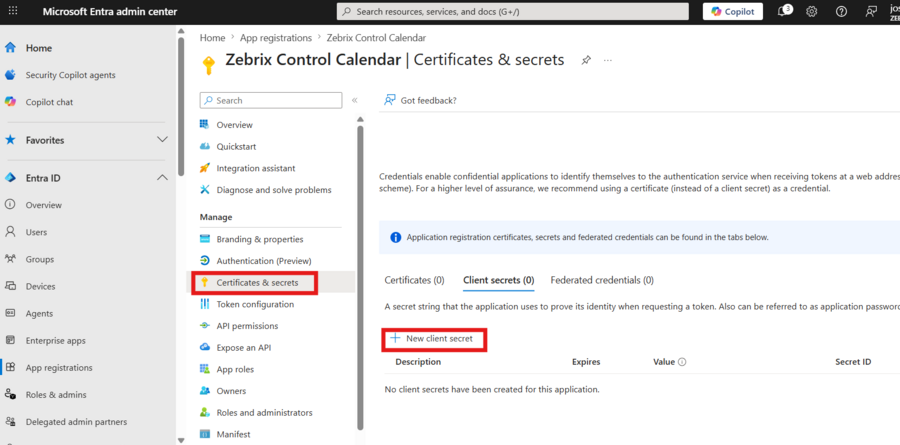Open Owners

click(231, 391)
